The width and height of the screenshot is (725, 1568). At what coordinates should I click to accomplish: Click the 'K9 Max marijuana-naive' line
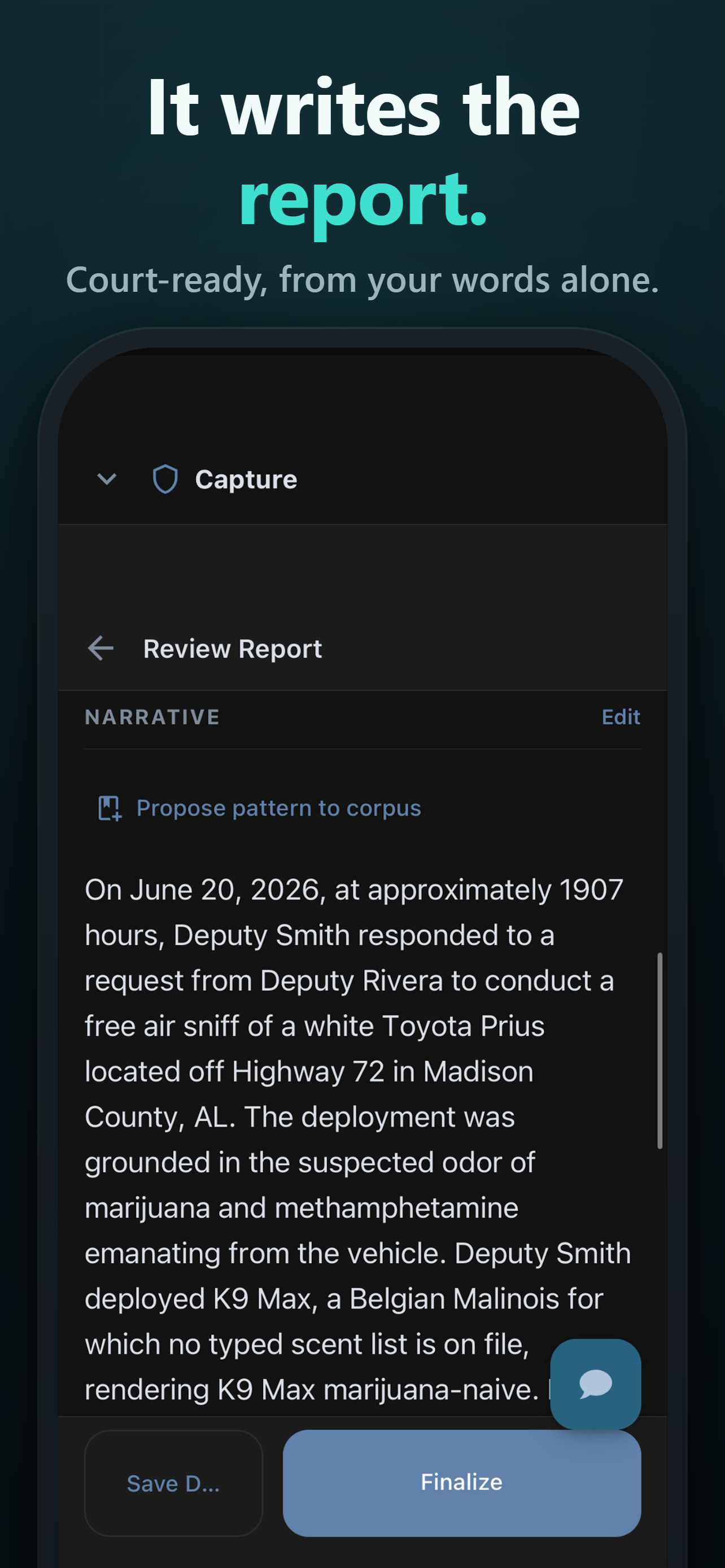coord(312,1390)
